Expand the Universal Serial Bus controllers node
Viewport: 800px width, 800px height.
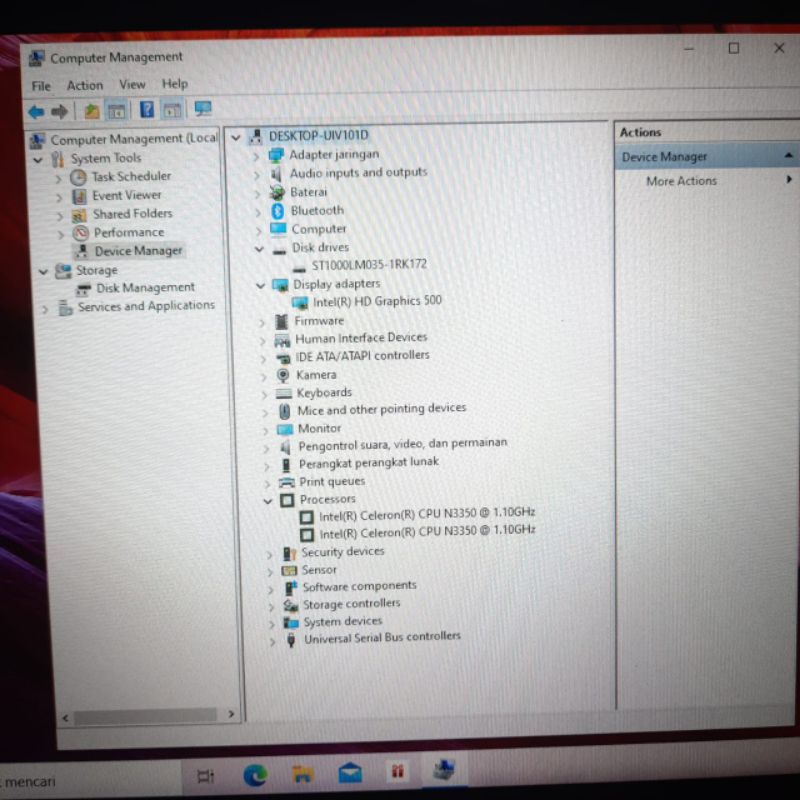[x=271, y=640]
